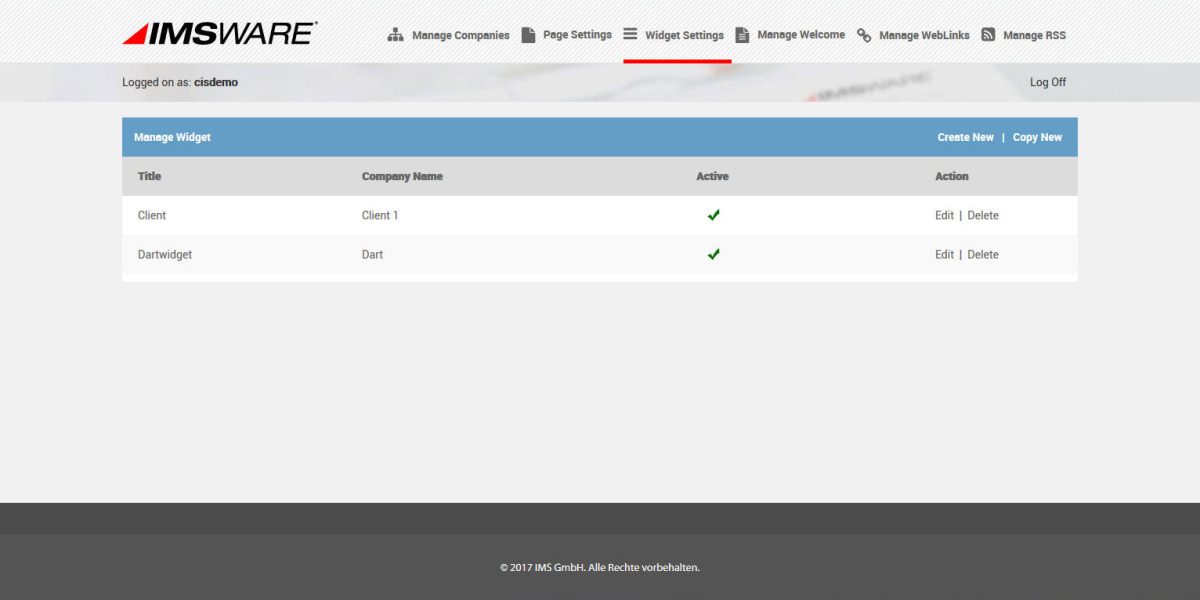Viewport: 1200px width, 600px height.
Task: Click the Manage Companies hierarchy icon
Action: click(x=394, y=33)
